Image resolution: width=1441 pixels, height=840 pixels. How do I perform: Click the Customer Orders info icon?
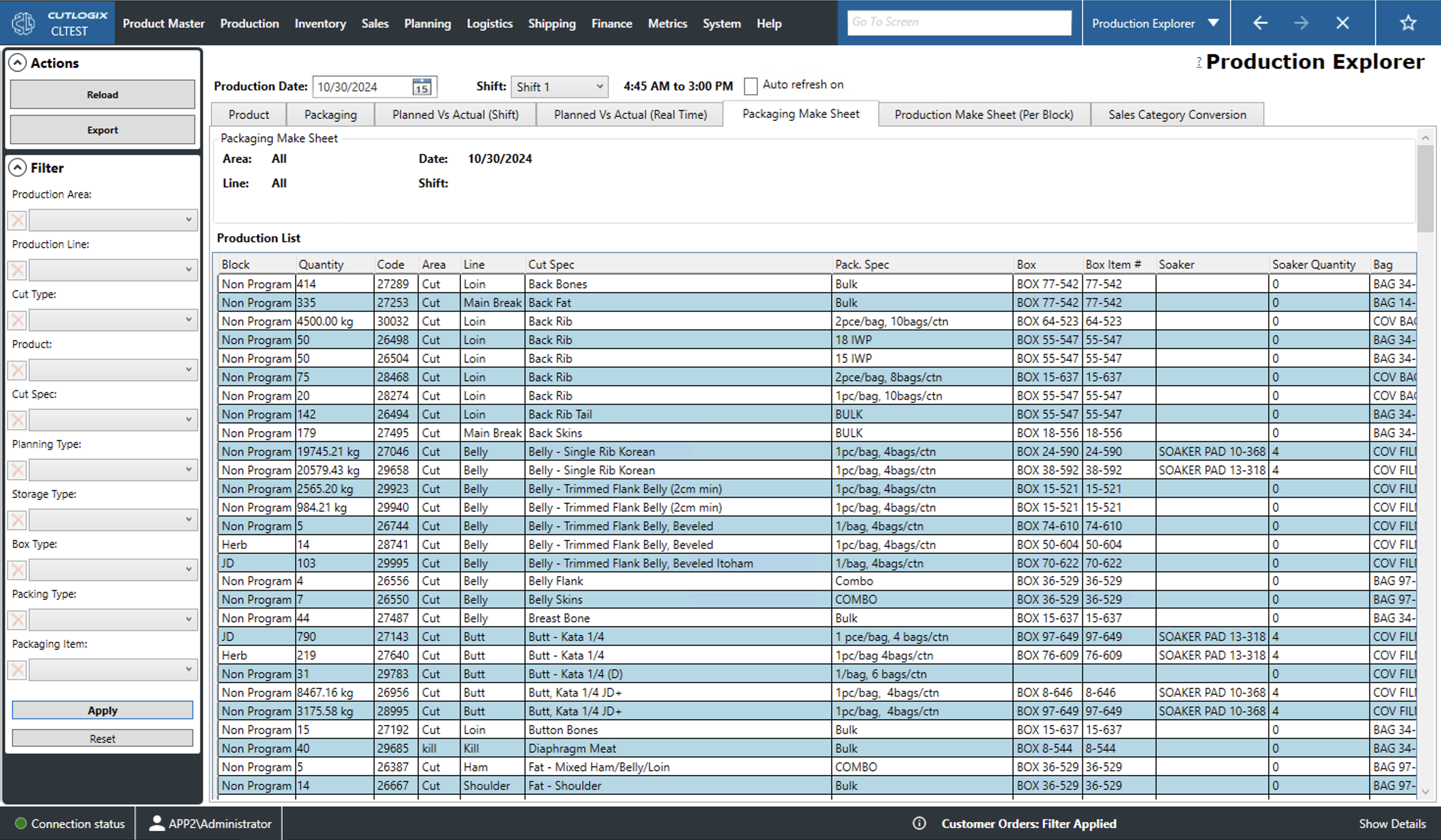tap(919, 823)
